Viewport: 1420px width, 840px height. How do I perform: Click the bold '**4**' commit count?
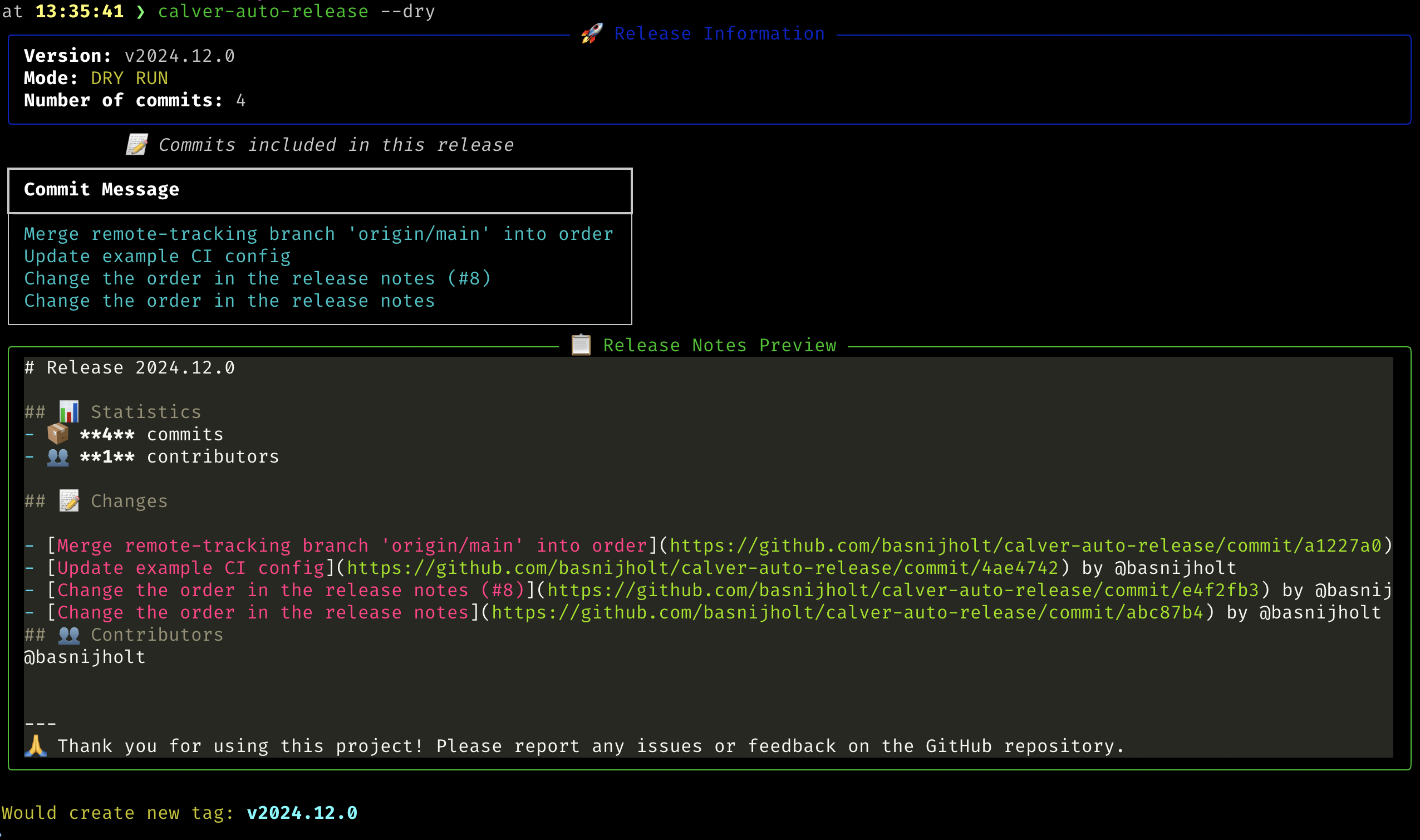click(x=107, y=434)
